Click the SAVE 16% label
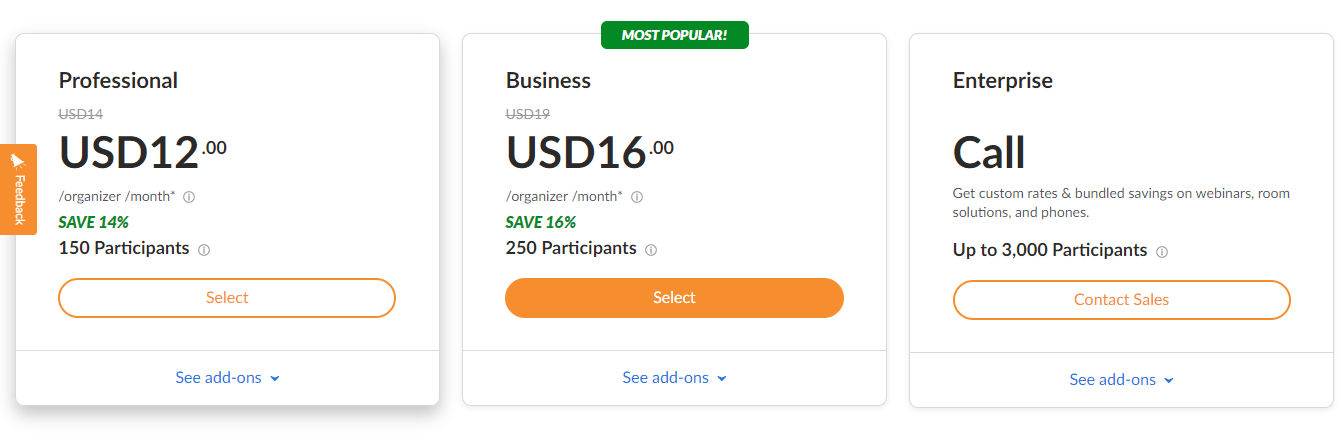This screenshot has width=1343, height=446. pyautogui.click(x=540, y=222)
